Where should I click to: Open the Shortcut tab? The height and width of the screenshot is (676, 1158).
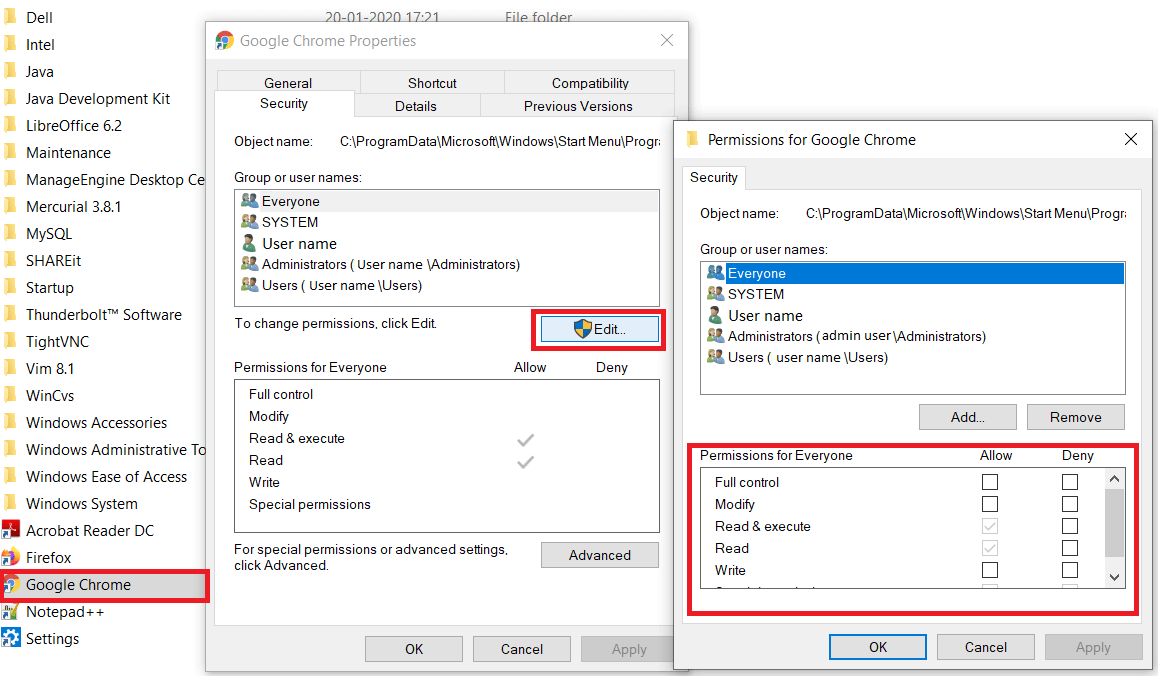pyautogui.click(x=432, y=82)
